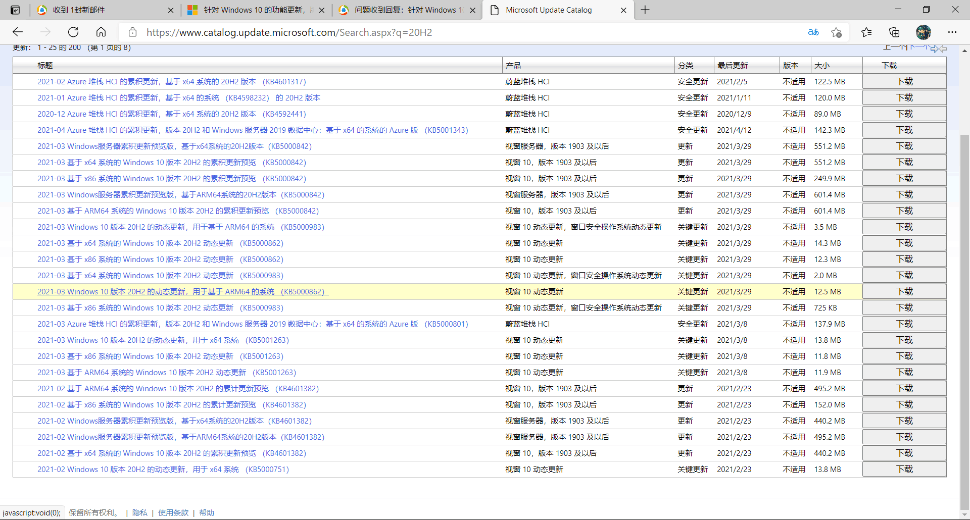Sort results by 产品 column

(x=513, y=65)
